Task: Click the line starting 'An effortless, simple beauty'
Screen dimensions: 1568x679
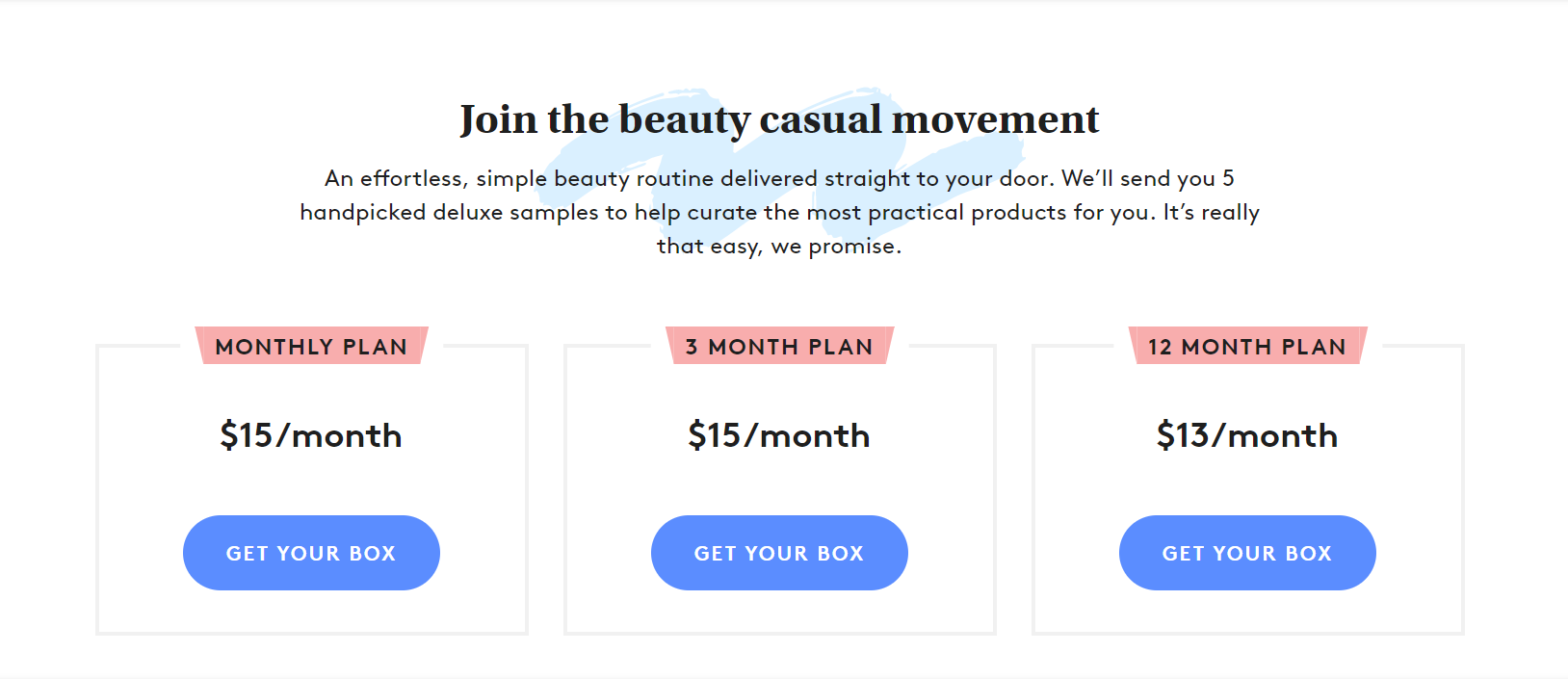Action: (779, 178)
